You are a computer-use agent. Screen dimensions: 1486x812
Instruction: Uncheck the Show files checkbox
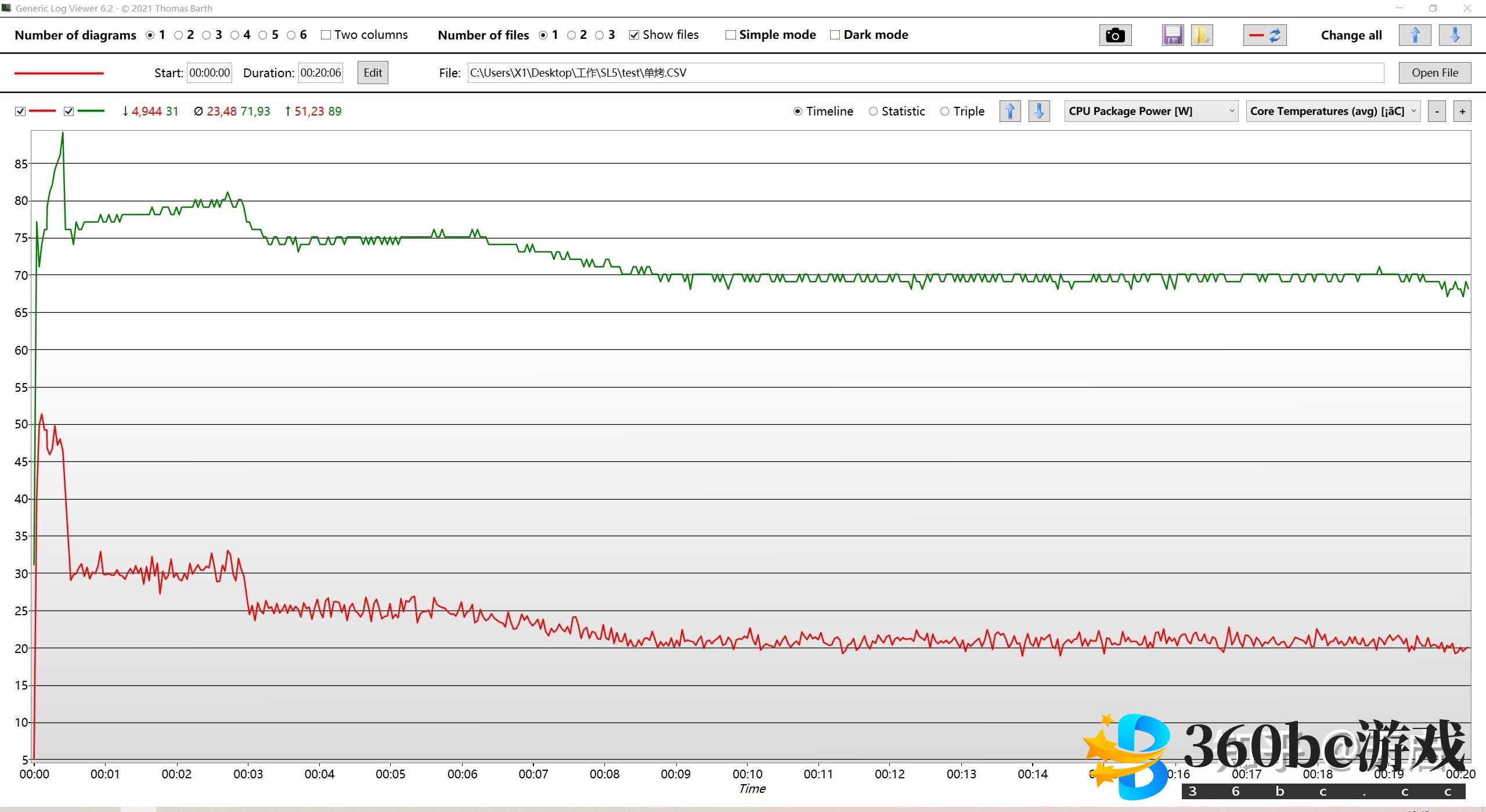point(634,35)
